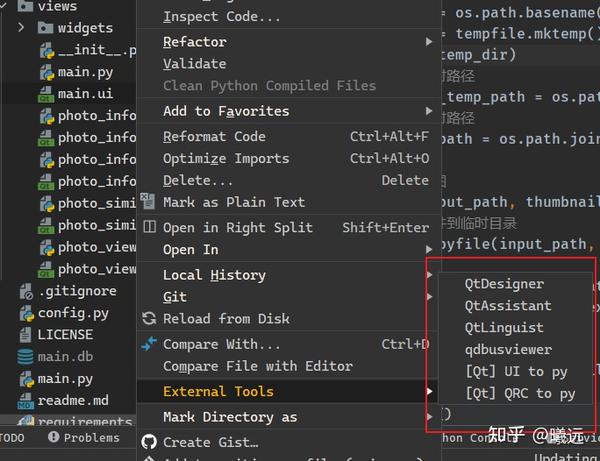Image resolution: width=600 pixels, height=461 pixels.
Task: Click the widgets folder icon
Action: [46, 28]
